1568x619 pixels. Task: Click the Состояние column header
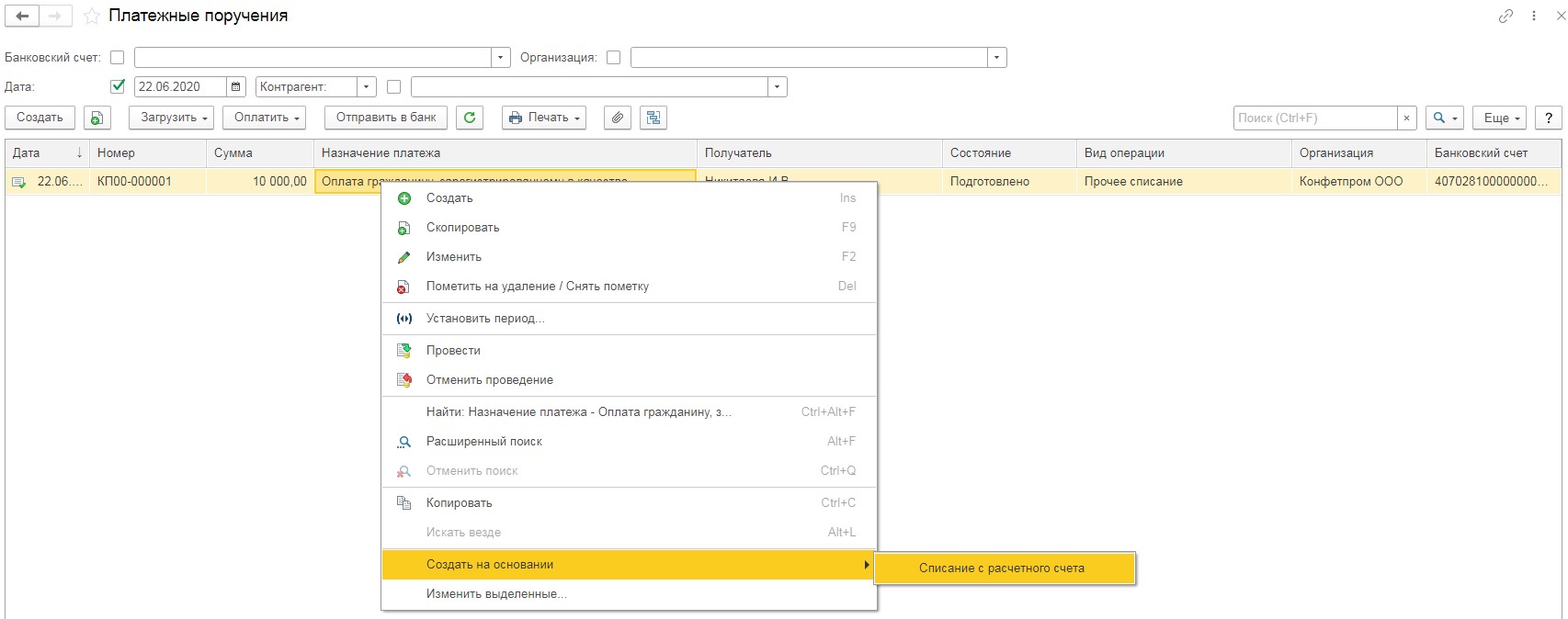(x=1009, y=153)
